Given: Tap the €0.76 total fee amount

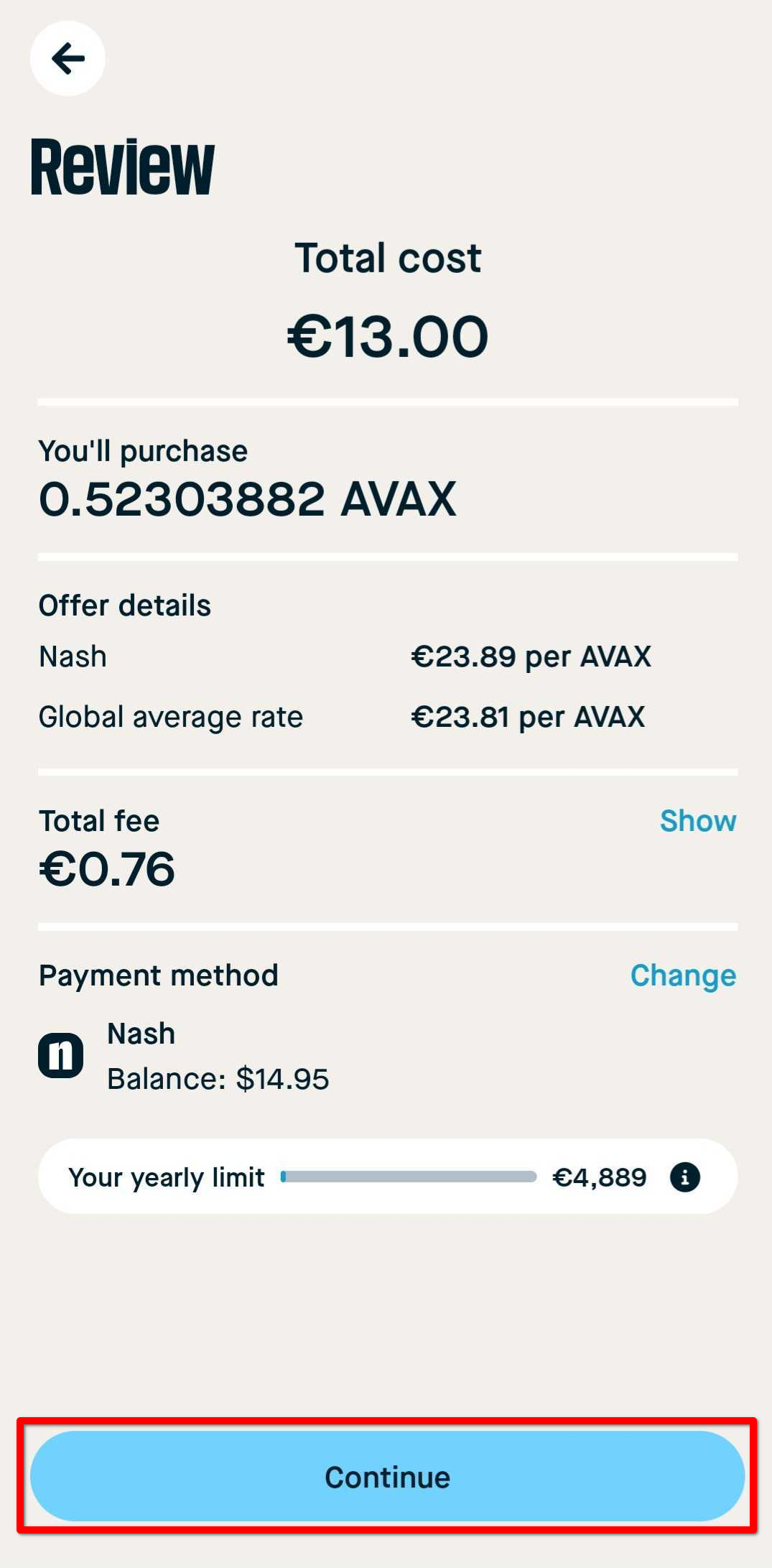Looking at the screenshot, I should tap(107, 869).
